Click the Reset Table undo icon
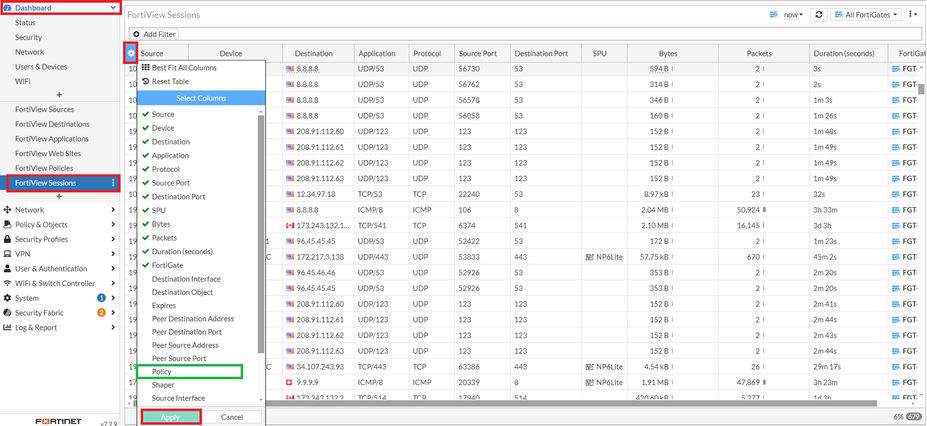 145,82
